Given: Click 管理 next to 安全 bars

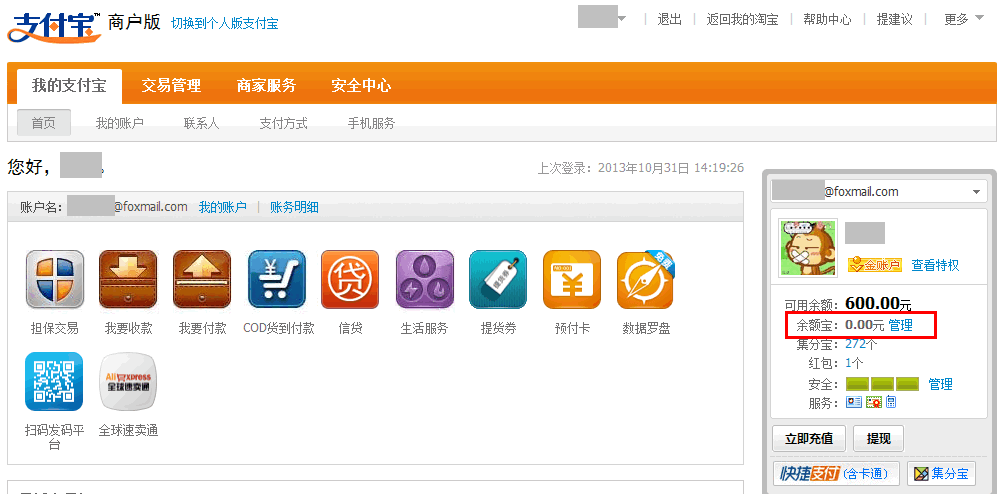Looking at the screenshot, I should click(x=940, y=384).
